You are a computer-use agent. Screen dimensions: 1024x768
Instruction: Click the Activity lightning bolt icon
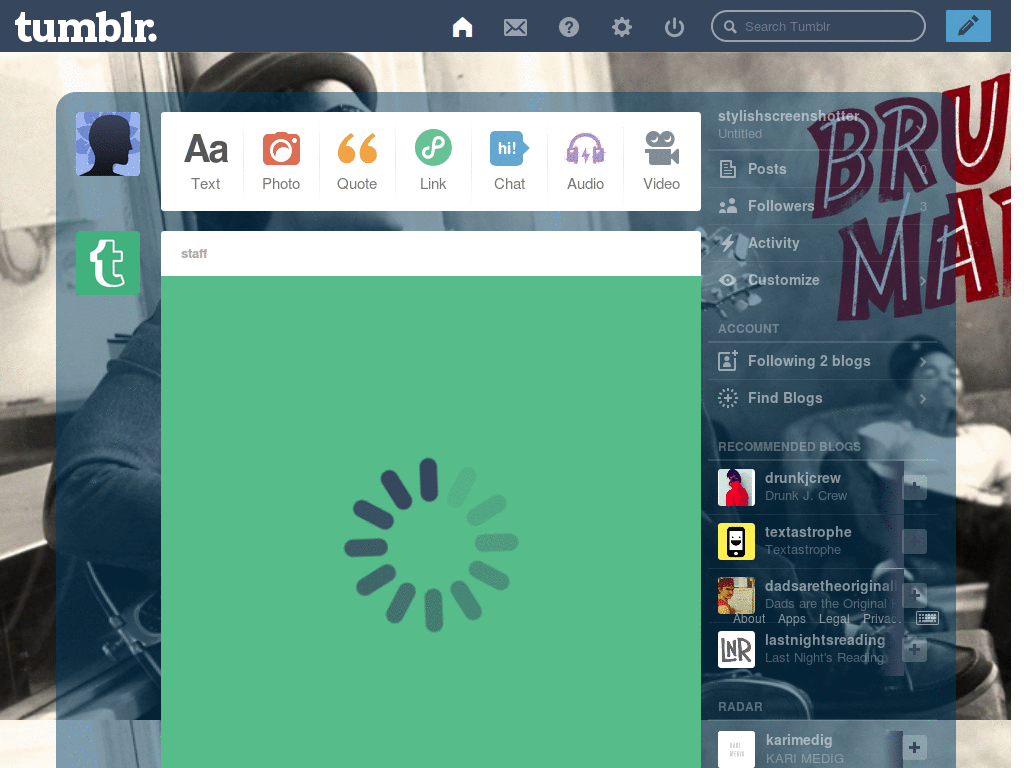click(x=728, y=243)
